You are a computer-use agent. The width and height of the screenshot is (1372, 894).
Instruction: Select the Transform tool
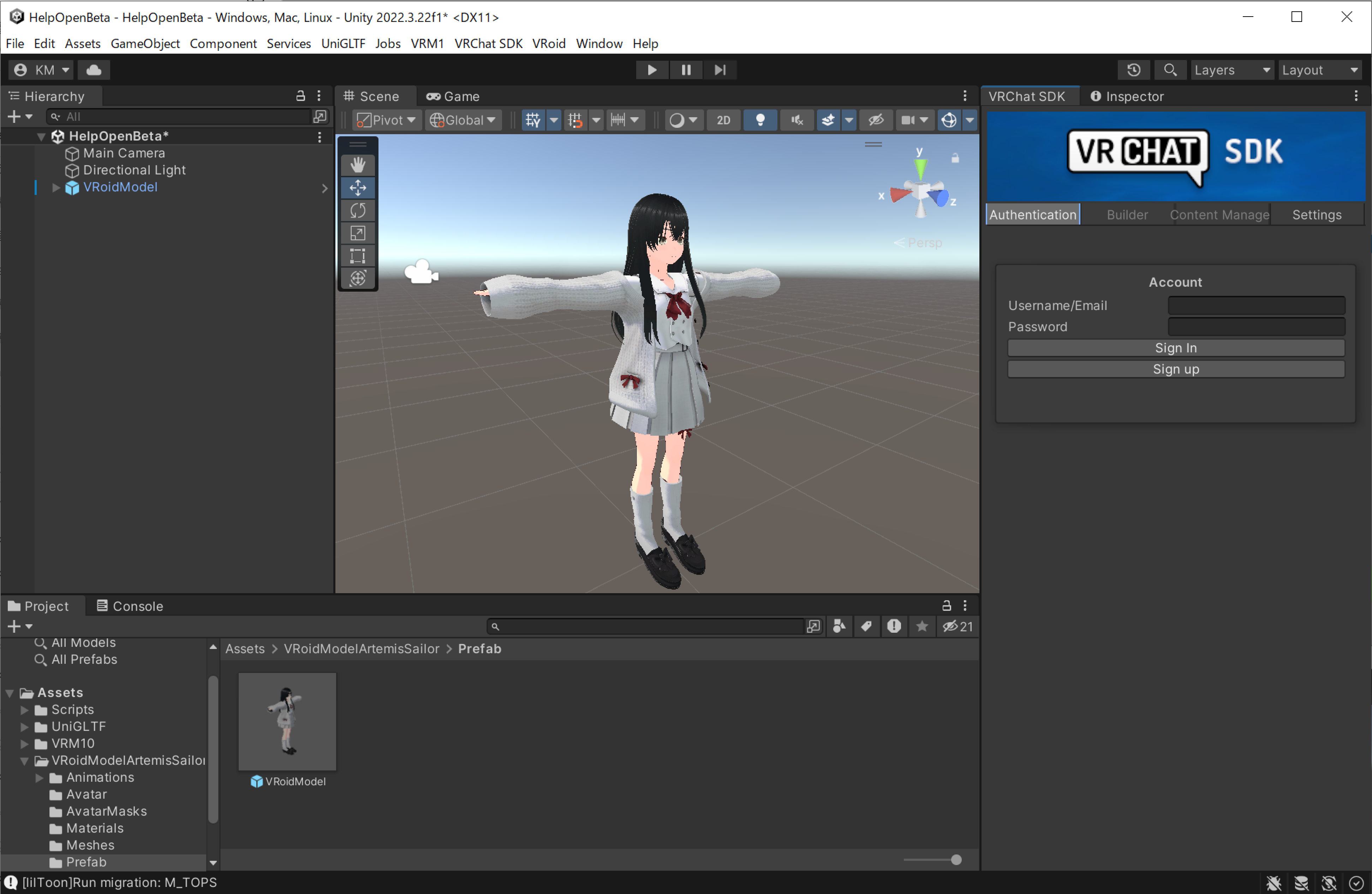pyautogui.click(x=357, y=278)
